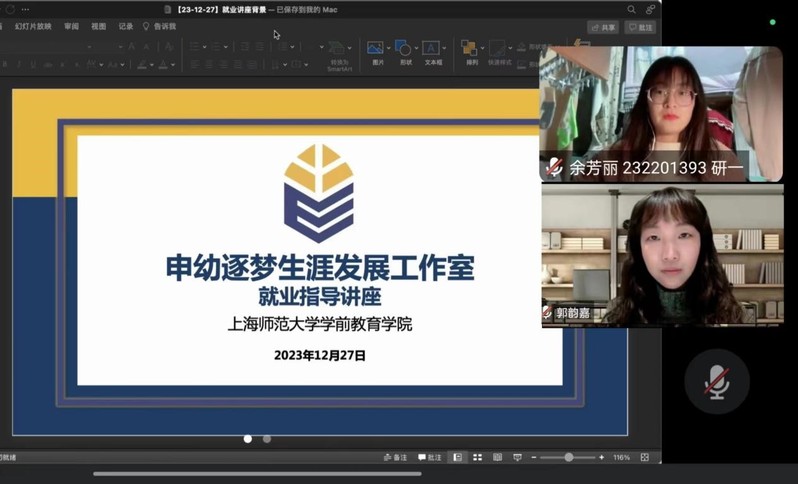This screenshot has width=798, height=484.
Task: Open reading view from status bar
Action: pos(497,457)
